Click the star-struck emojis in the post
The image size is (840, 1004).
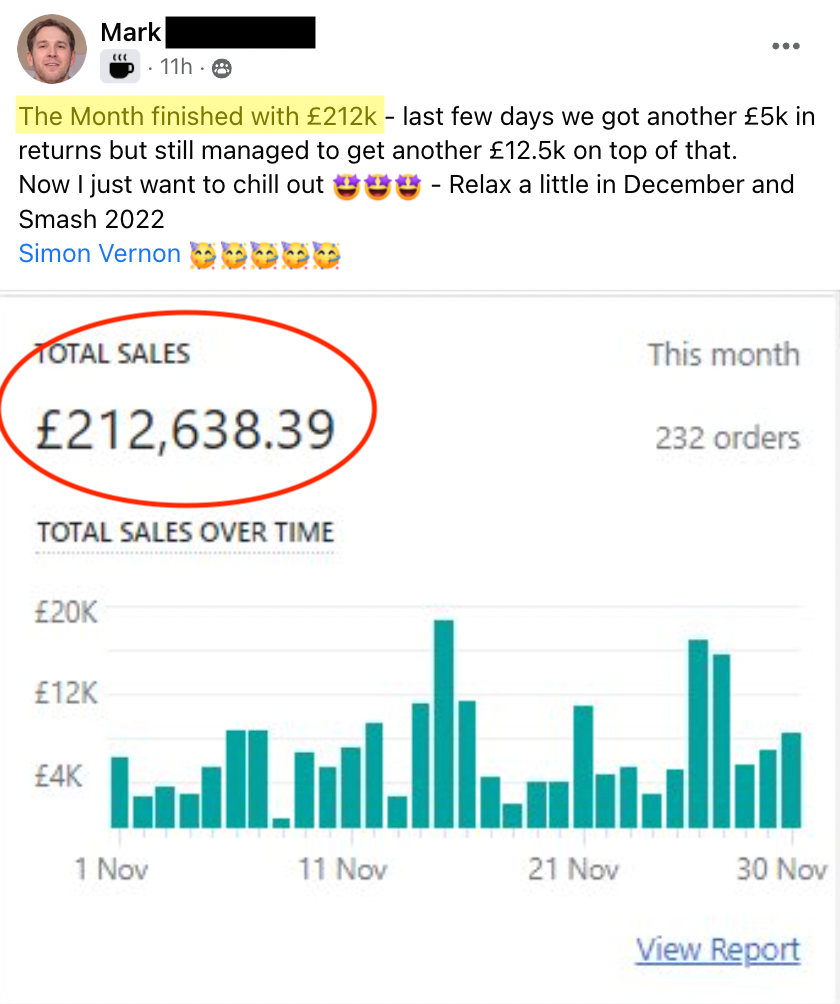tap(378, 187)
